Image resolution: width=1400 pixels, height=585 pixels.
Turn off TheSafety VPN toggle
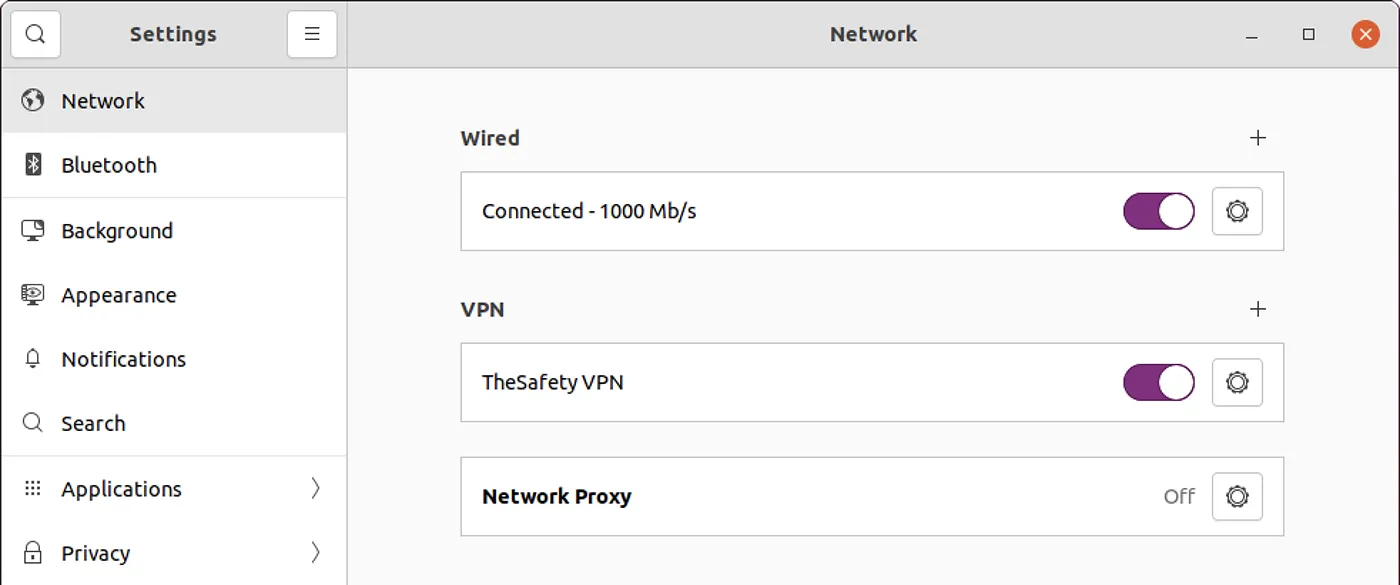1158,382
